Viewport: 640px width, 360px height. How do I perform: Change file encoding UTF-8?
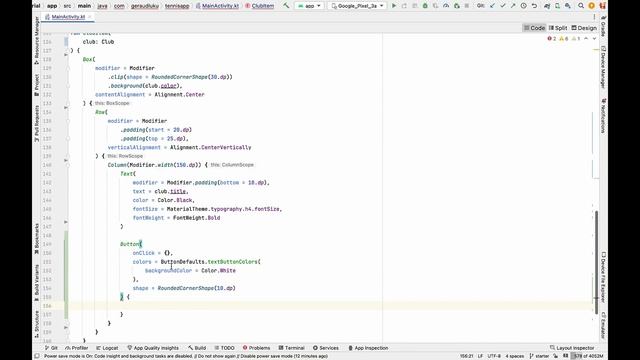[x=494, y=356]
